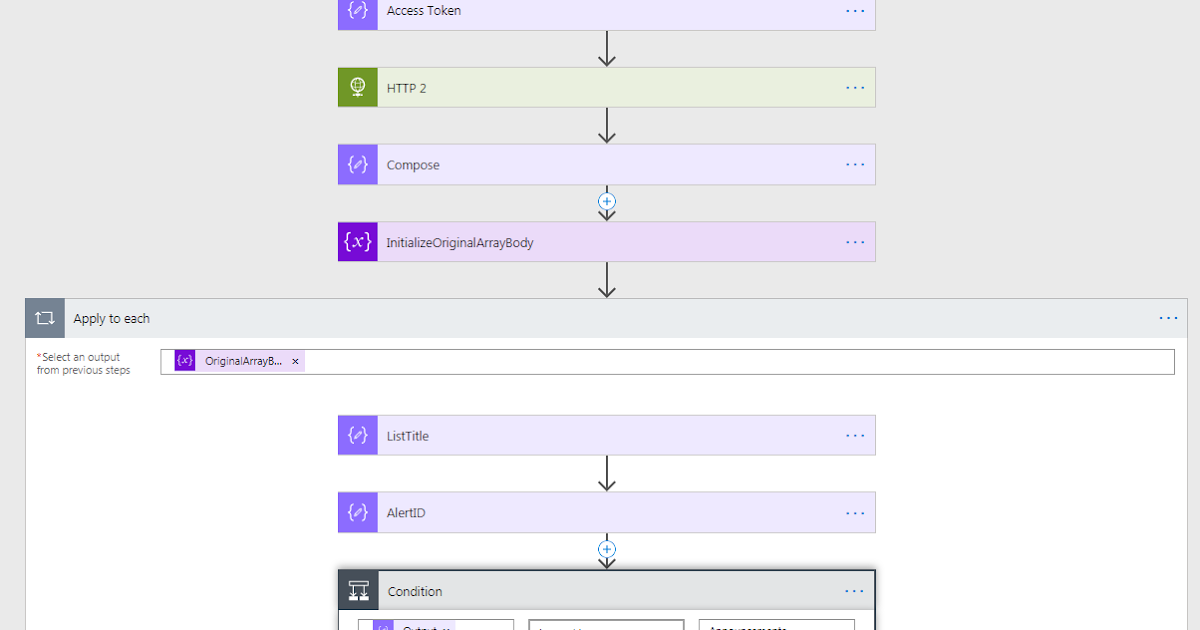Click the InitializeOriginalArrayBody variable icon
The height and width of the screenshot is (630, 1200).
(x=357, y=241)
